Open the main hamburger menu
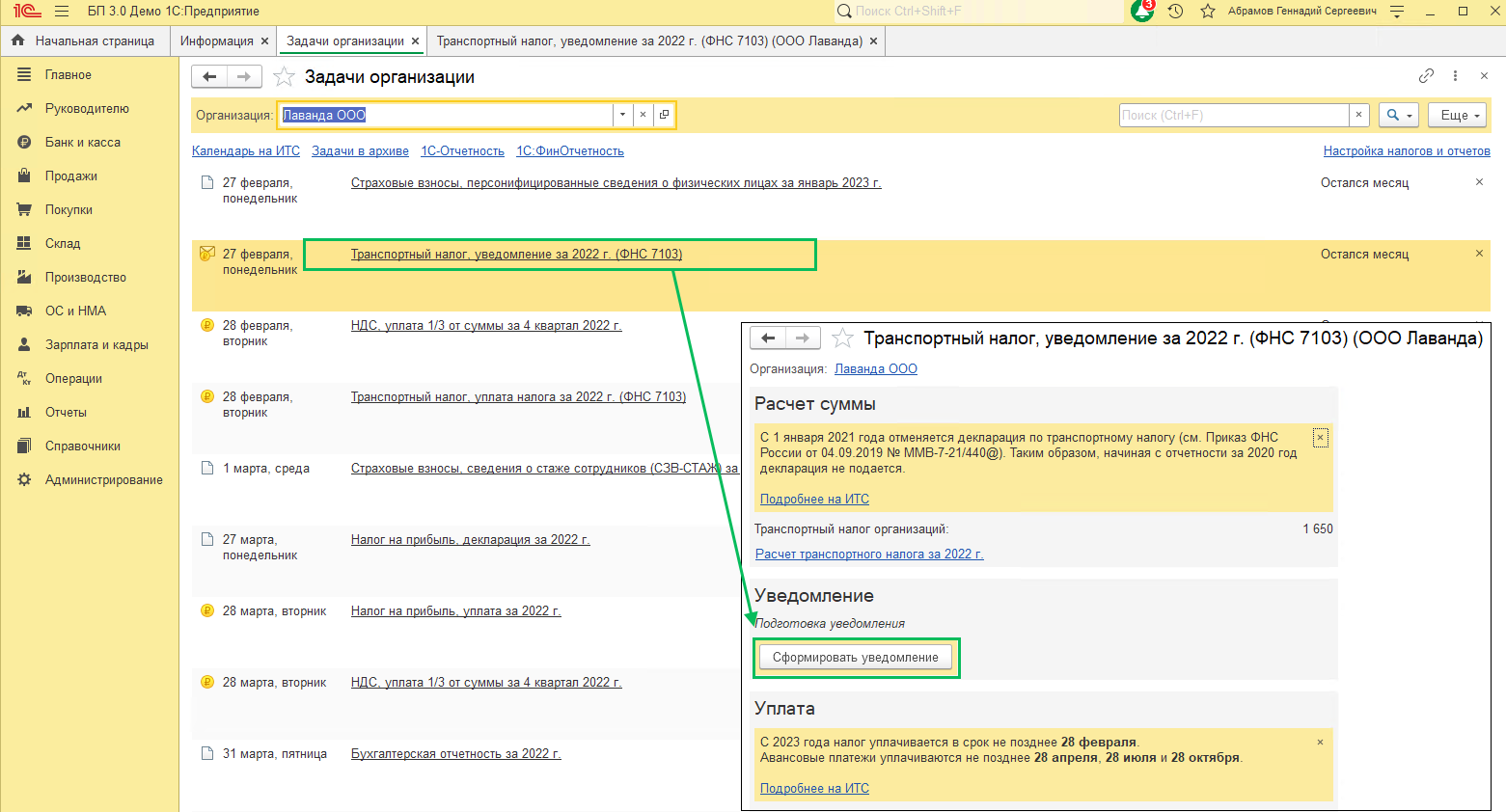The image size is (1506, 812). click(x=62, y=12)
